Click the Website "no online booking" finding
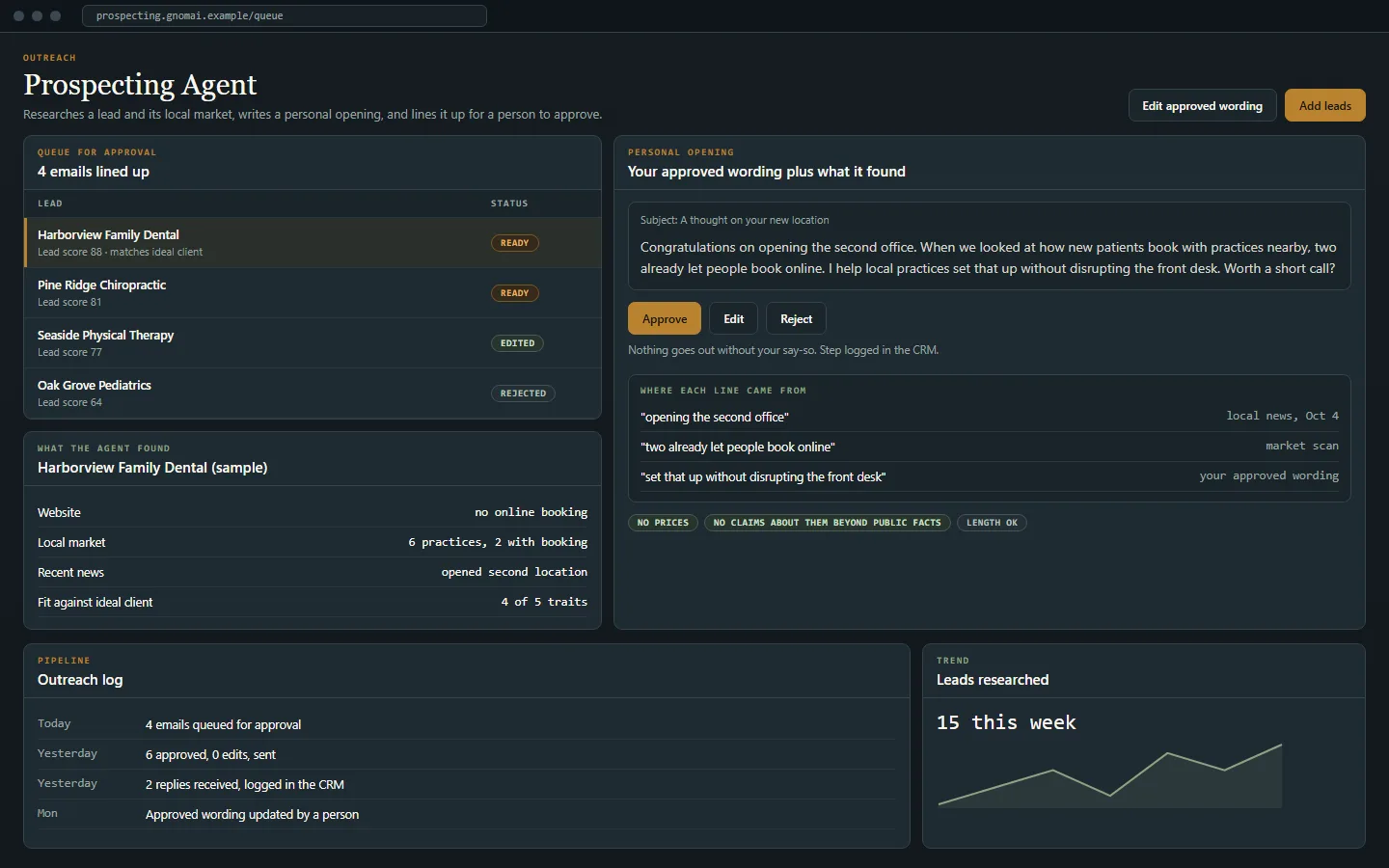 click(313, 512)
